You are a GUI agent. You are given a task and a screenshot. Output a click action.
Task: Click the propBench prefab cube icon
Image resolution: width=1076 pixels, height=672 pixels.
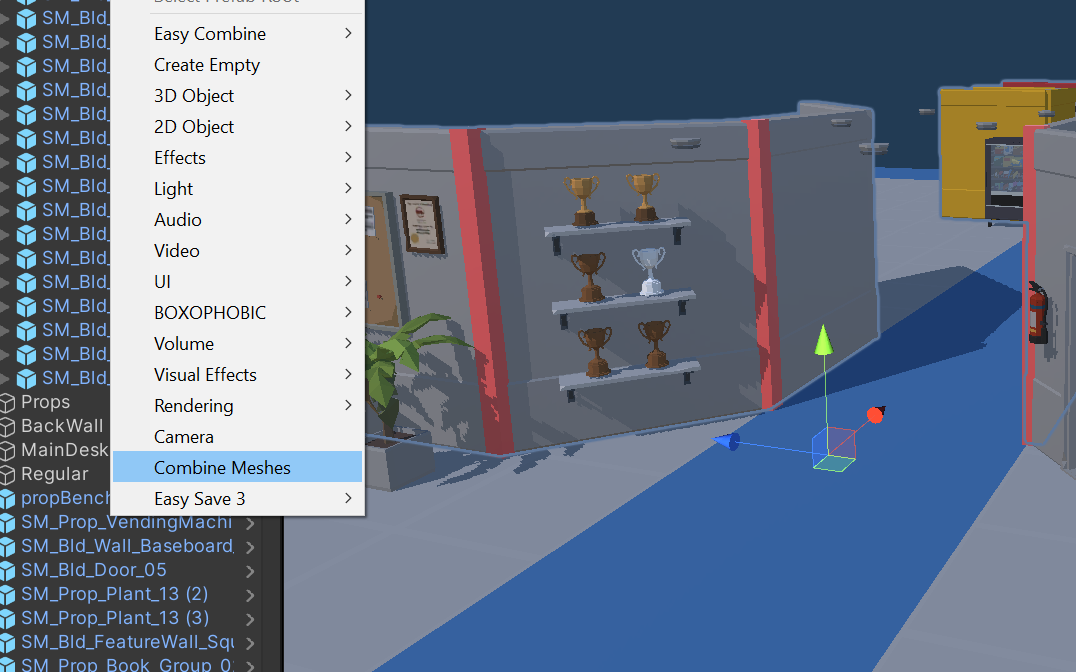coord(8,498)
